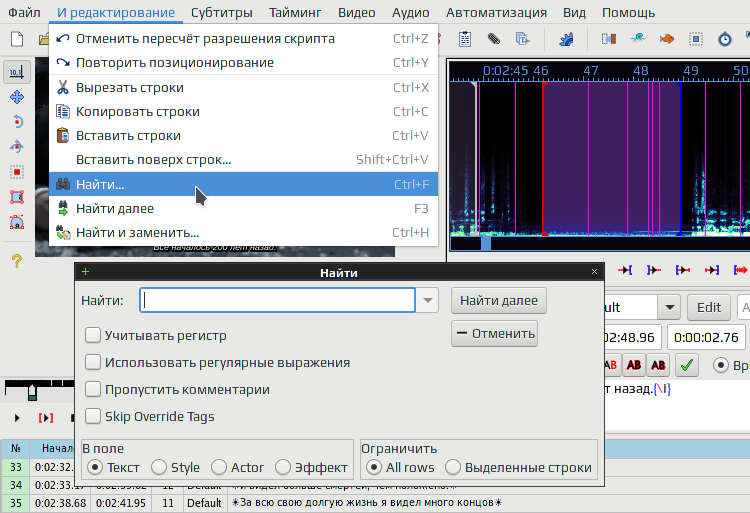Select the vector clip tool
This screenshot has height=513, width=750.
(17, 222)
